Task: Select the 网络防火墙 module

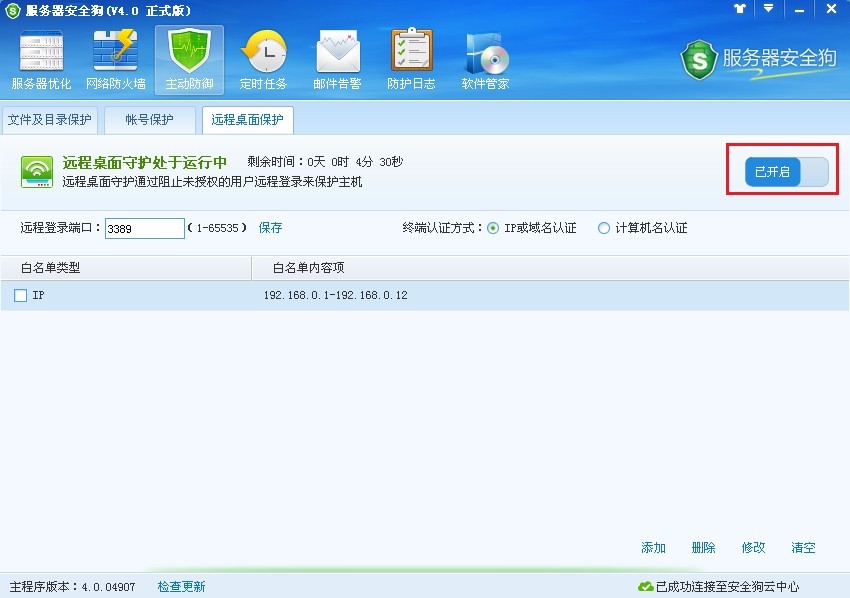Action: tap(115, 57)
